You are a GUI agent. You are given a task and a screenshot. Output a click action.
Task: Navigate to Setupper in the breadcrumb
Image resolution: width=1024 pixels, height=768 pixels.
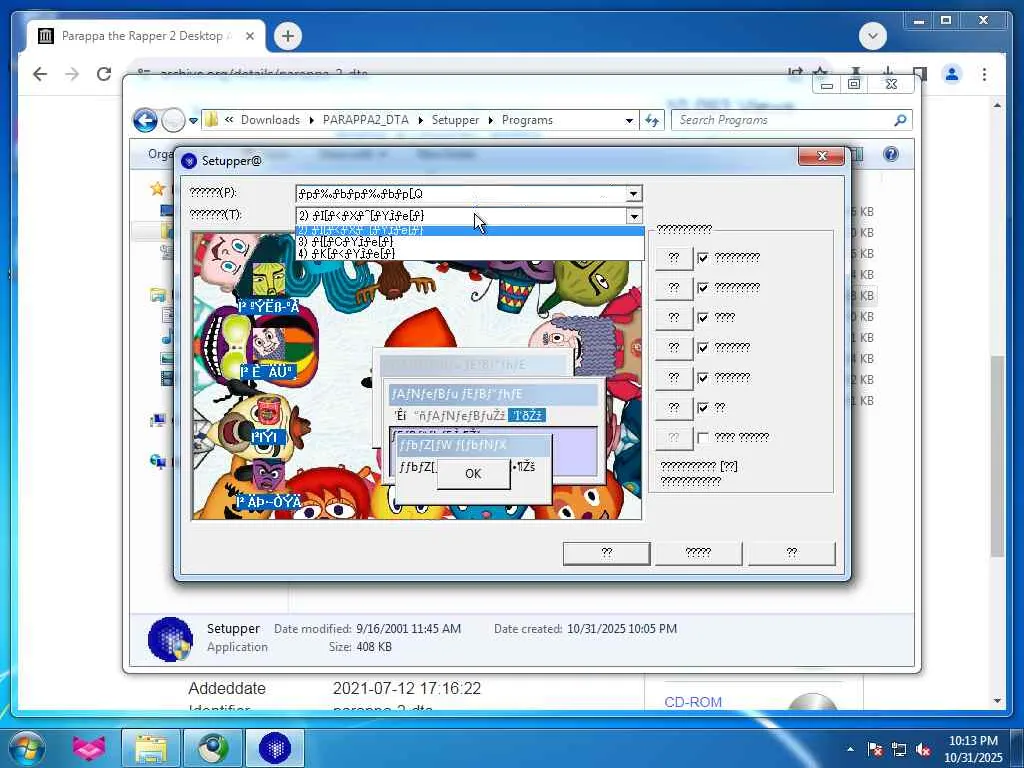coord(455,120)
